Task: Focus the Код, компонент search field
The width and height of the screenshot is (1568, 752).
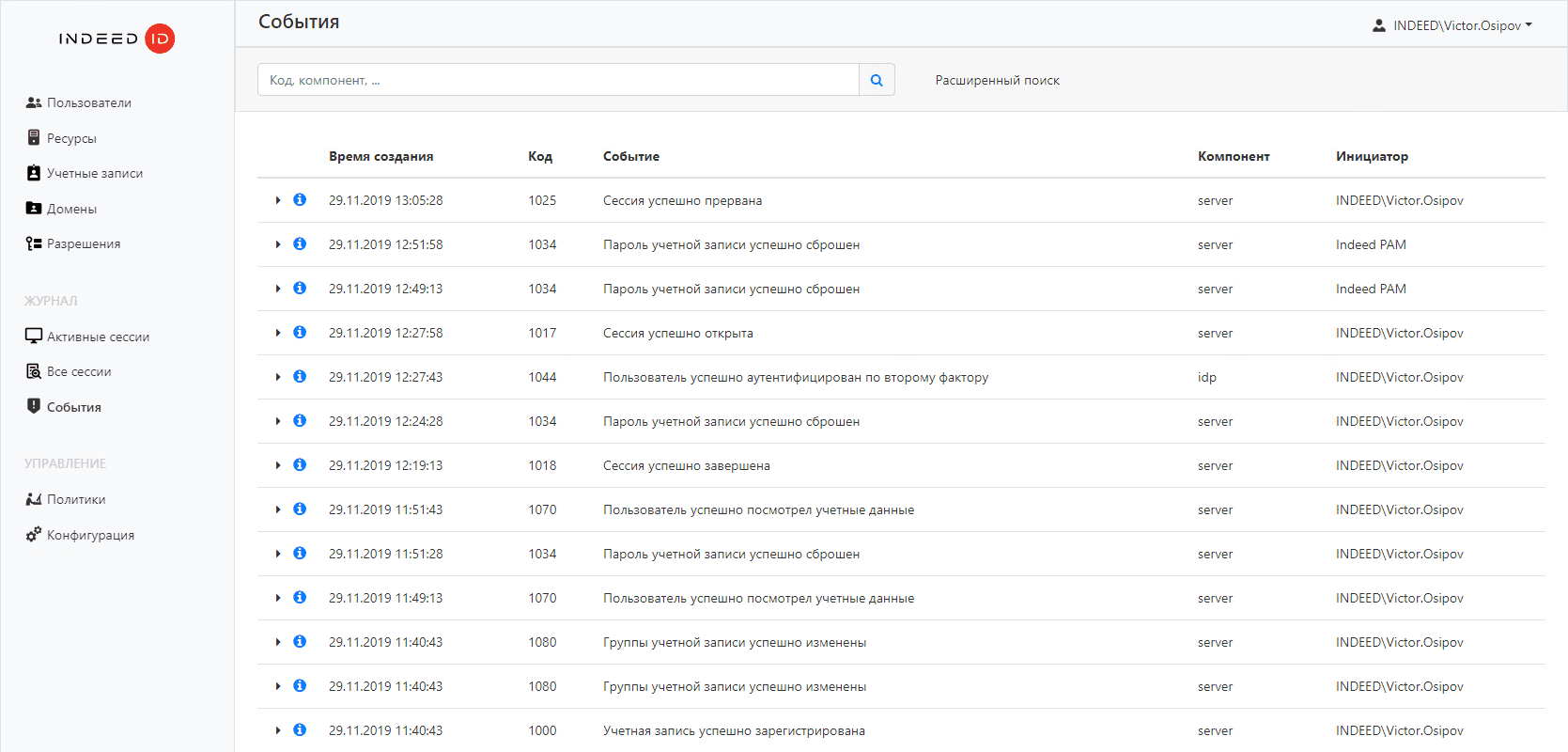Action: click(x=558, y=80)
